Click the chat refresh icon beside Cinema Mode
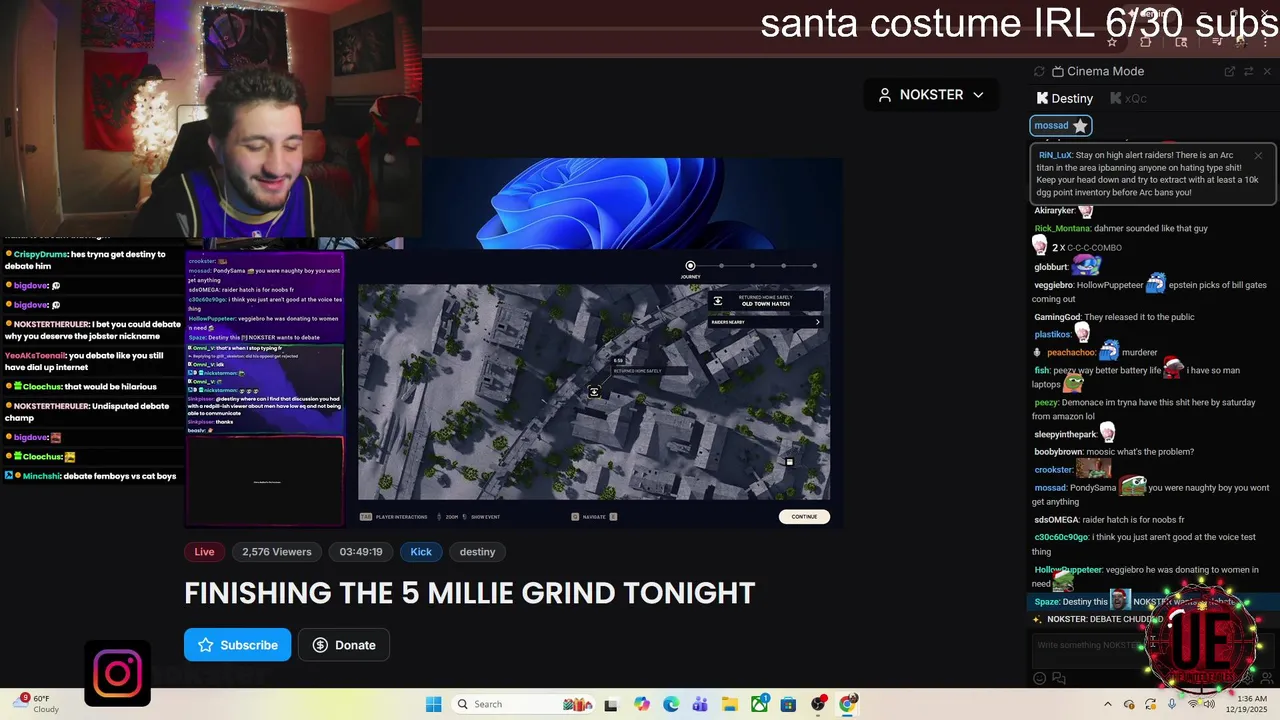 point(1039,71)
